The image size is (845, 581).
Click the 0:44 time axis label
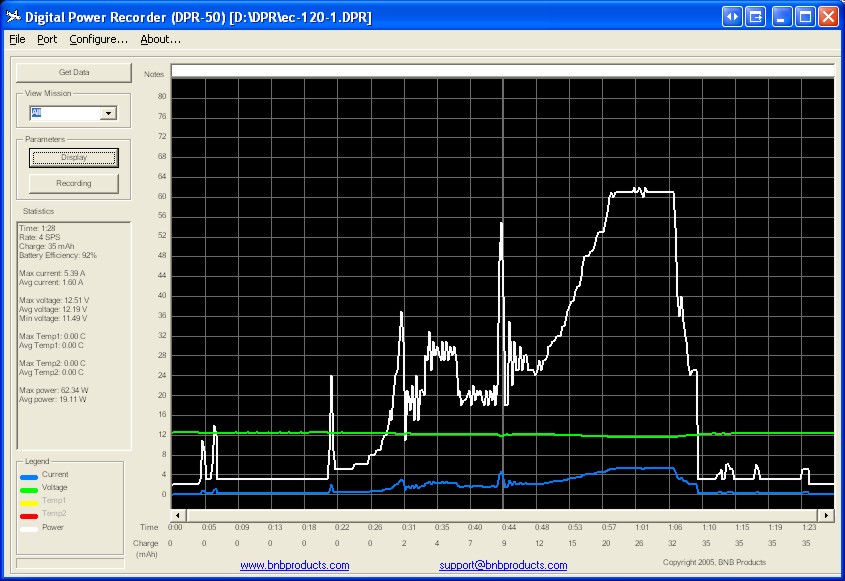click(508, 527)
